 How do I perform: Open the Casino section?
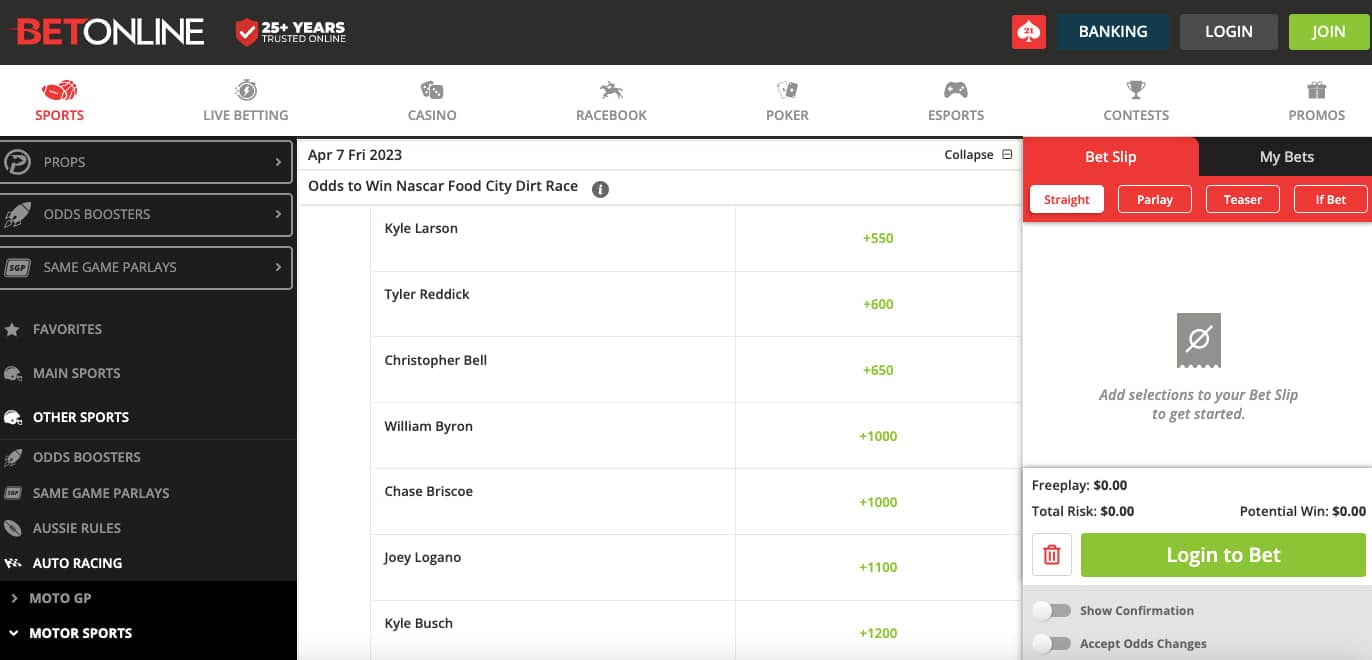[x=432, y=102]
